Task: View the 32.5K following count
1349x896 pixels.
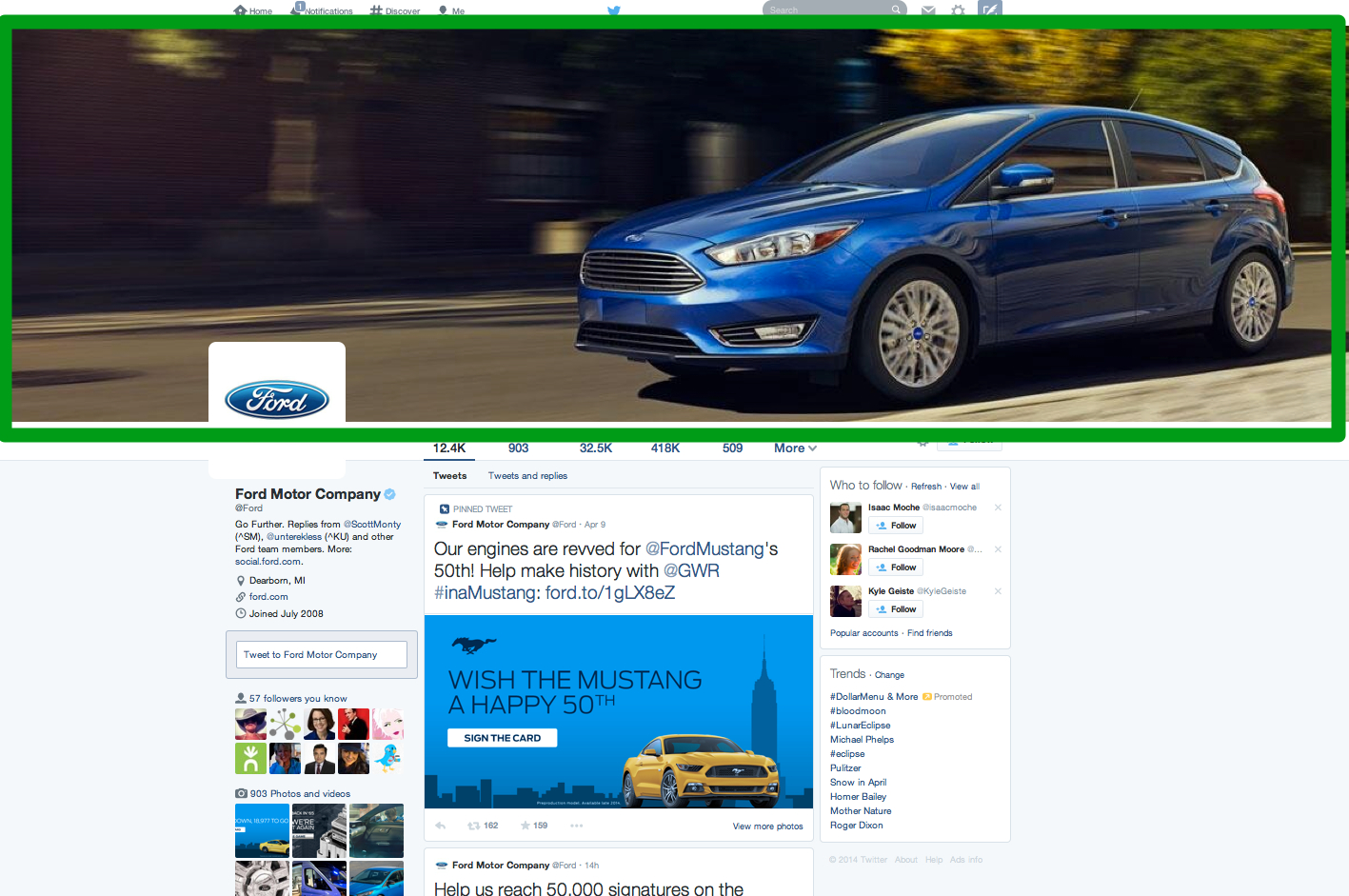Action: [596, 448]
